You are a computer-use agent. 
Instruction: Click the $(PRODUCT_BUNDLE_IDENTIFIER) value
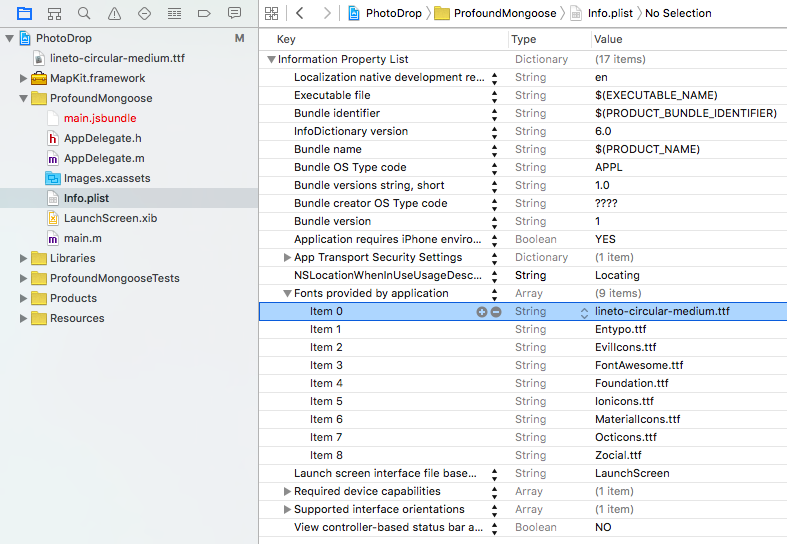[686, 114]
